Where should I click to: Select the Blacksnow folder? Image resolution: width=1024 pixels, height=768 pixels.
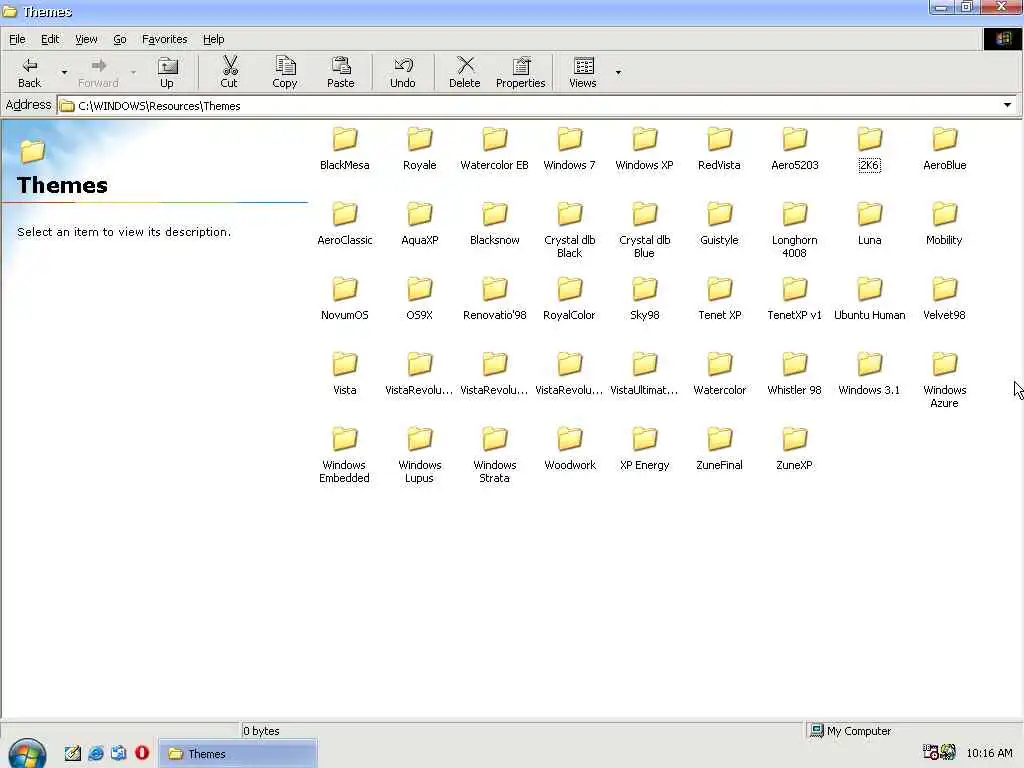click(494, 225)
